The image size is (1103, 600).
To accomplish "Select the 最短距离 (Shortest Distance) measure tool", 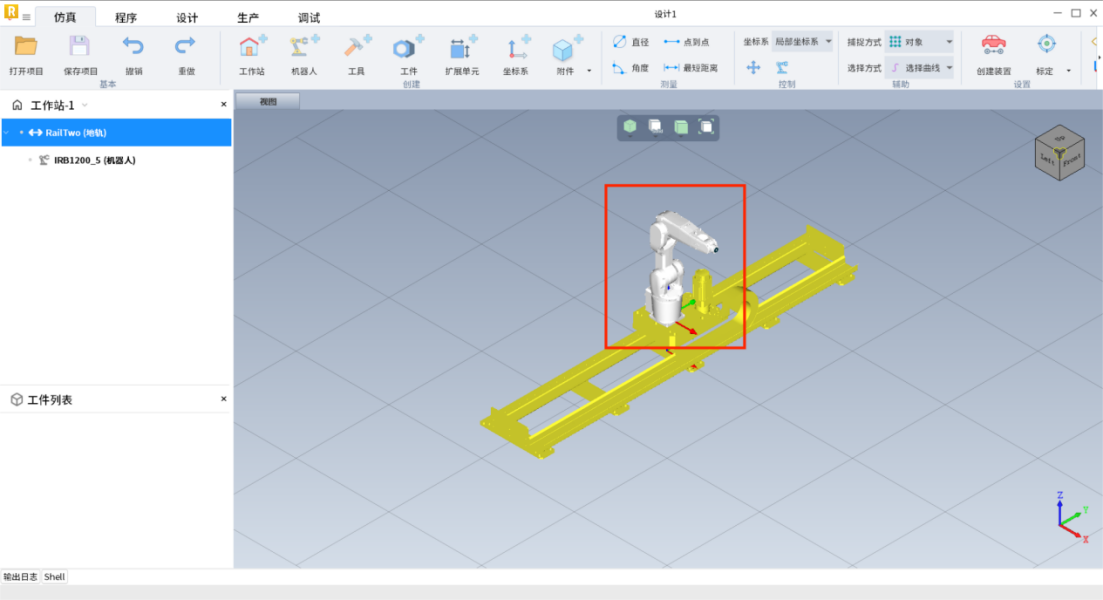I will click(691, 68).
